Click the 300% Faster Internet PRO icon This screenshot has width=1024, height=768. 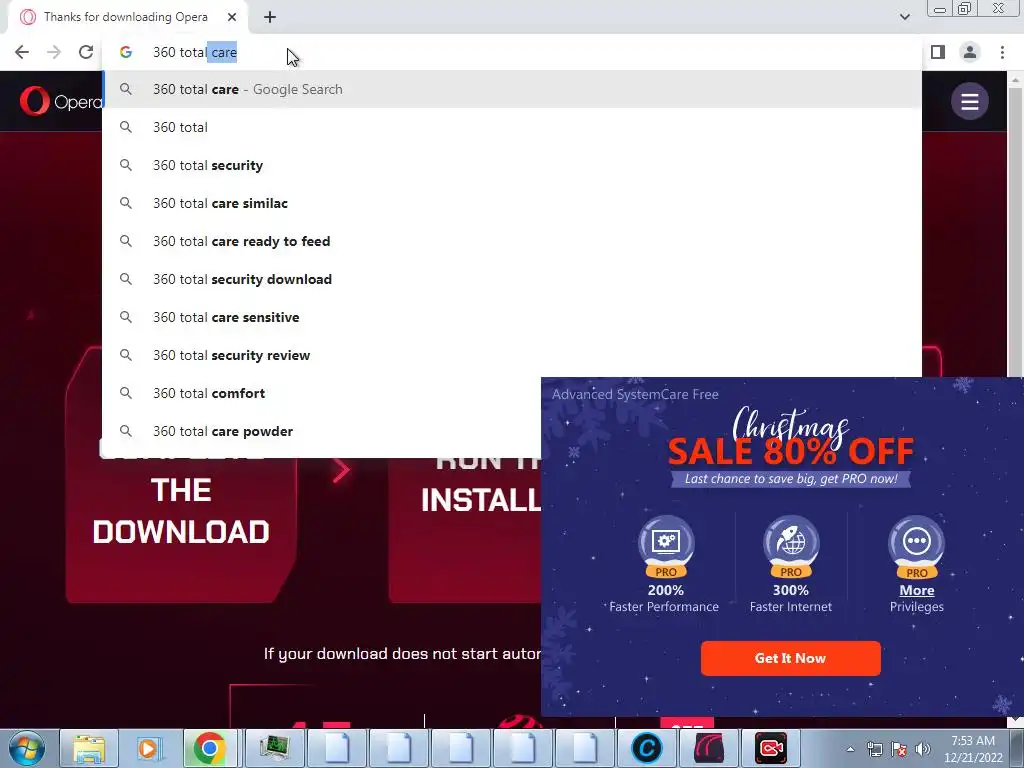pos(791,547)
